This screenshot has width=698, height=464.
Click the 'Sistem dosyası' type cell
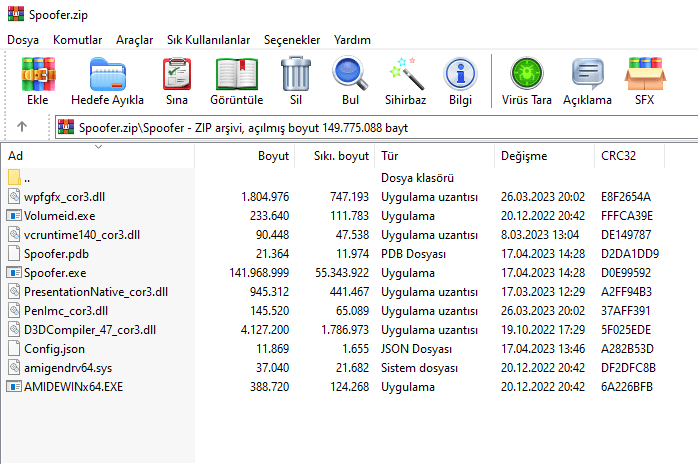419,368
